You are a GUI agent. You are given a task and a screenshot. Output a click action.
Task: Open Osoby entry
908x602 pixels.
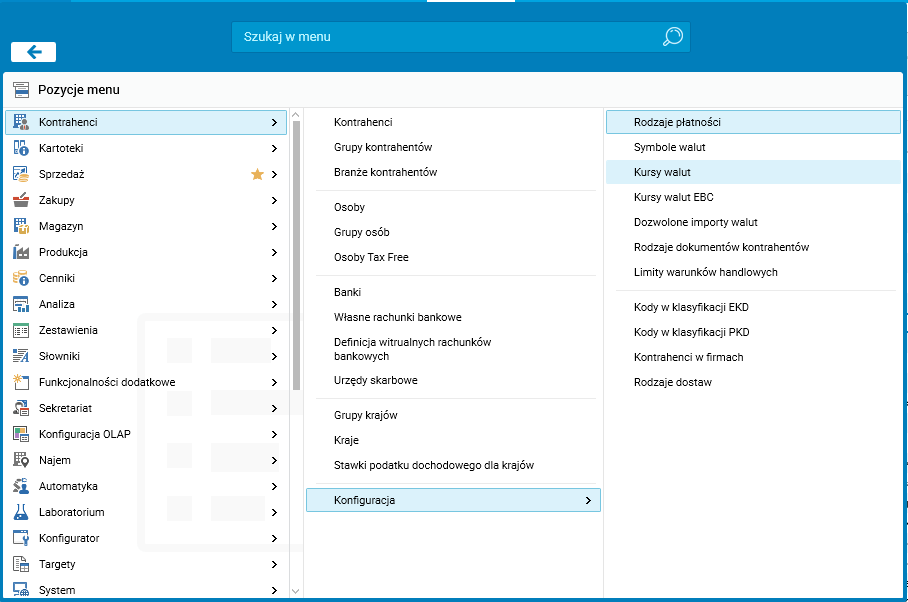pyautogui.click(x=349, y=207)
